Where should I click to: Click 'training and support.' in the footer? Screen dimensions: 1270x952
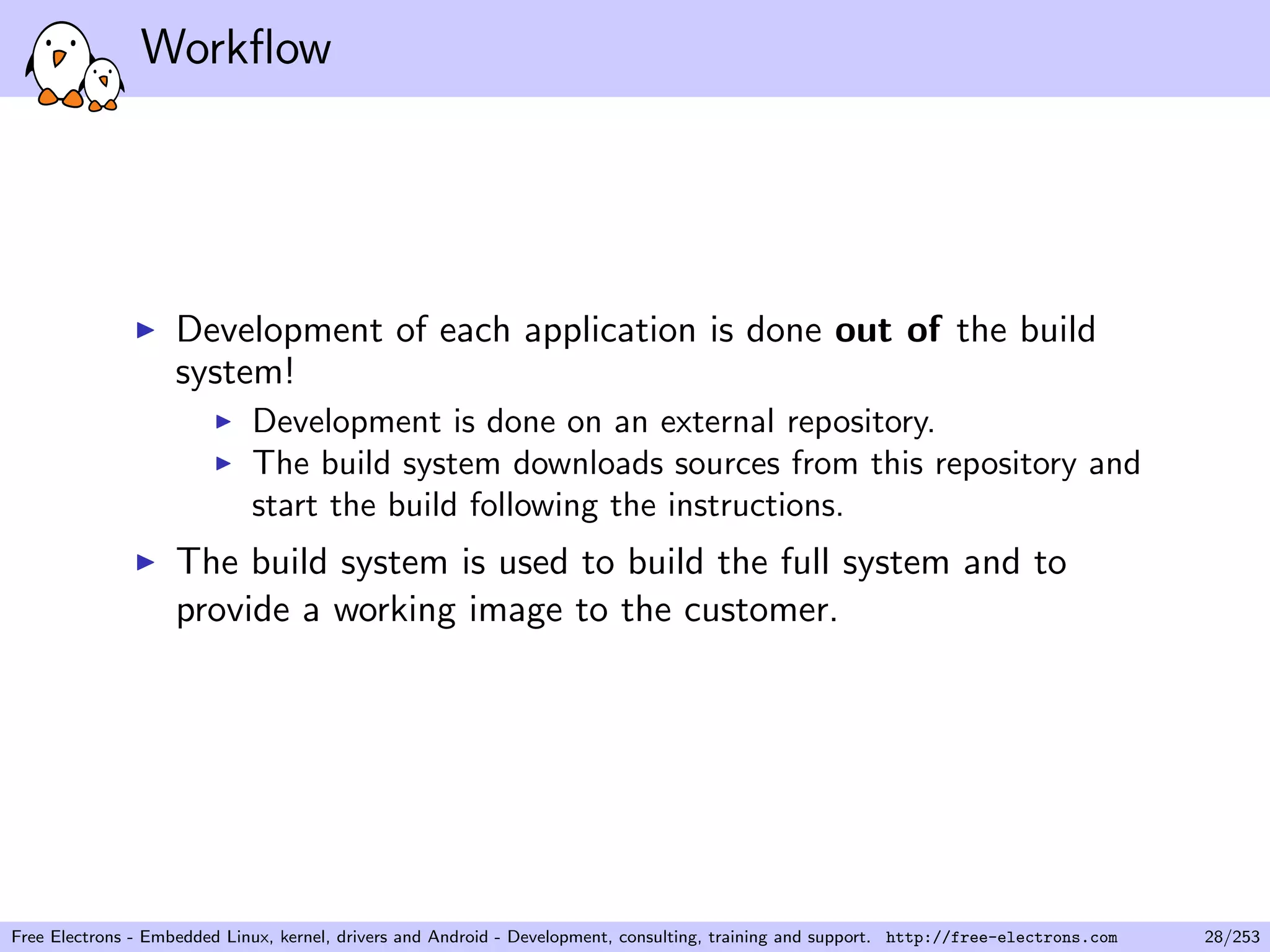789,937
